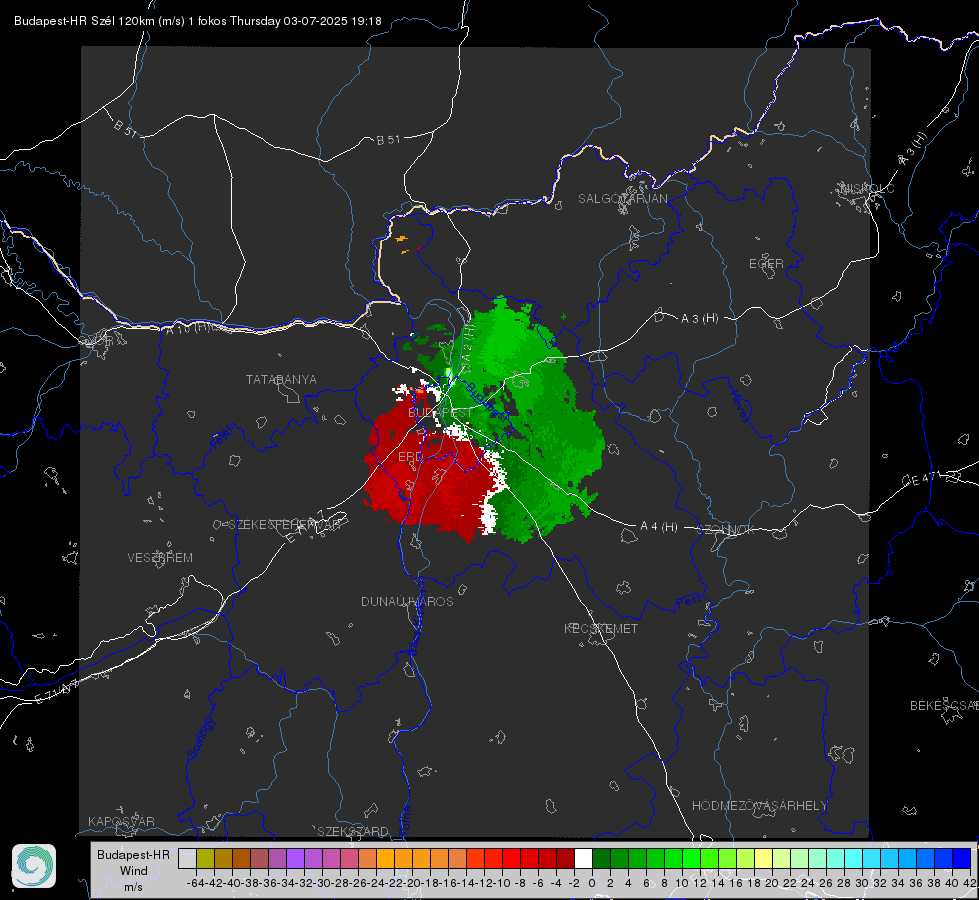Image resolution: width=979 pixels, height=900 pixels.
Task: Click the small orange echo near the northern border
Action: (x=401, y=239)
